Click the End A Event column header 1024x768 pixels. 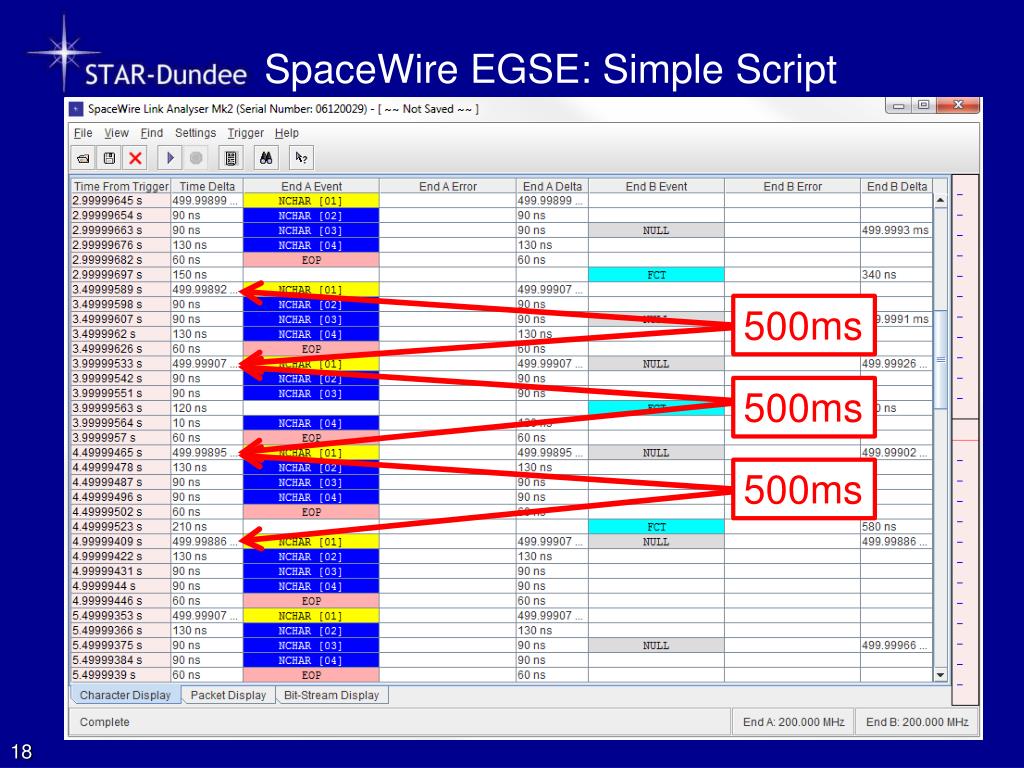tap(311, 186)
